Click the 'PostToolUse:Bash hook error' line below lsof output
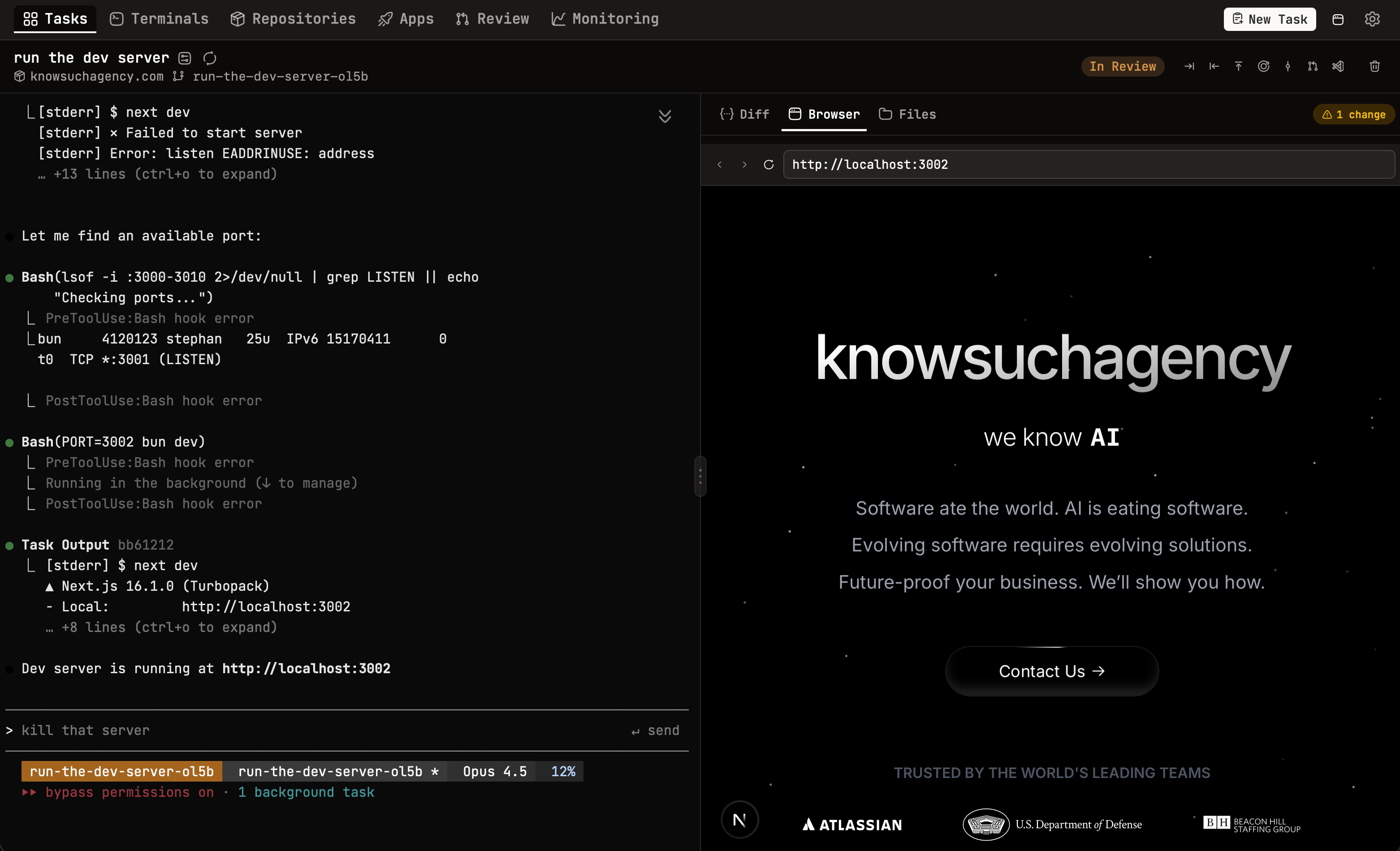The width and height of the screenshot is (1400, 851). 153,401
